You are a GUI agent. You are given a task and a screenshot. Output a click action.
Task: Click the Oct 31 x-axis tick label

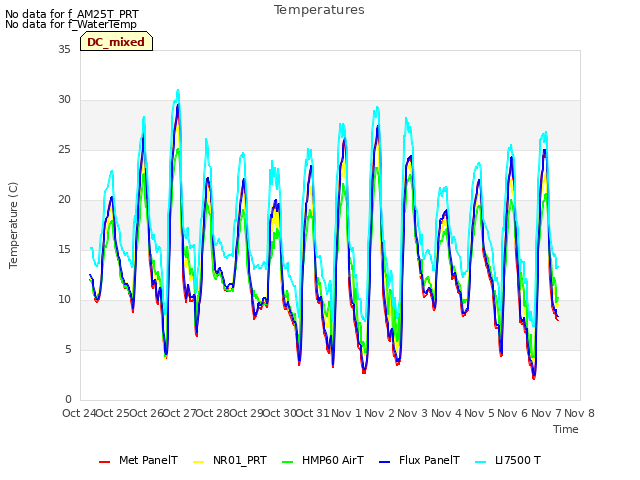[x=313, y=413]
